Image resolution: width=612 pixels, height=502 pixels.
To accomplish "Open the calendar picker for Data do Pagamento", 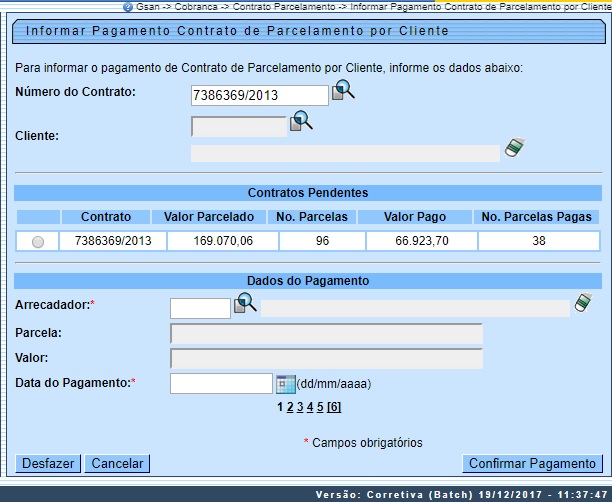I will [285, 384].
